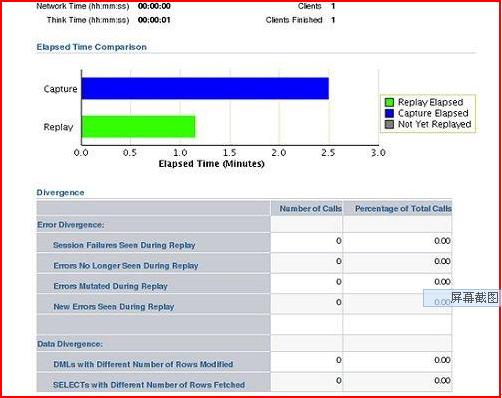Image resolution: width=502 pixels, height=398 pixels.
Task: Click the Network Time value 00:00:00
Action: tap(154, 6)
